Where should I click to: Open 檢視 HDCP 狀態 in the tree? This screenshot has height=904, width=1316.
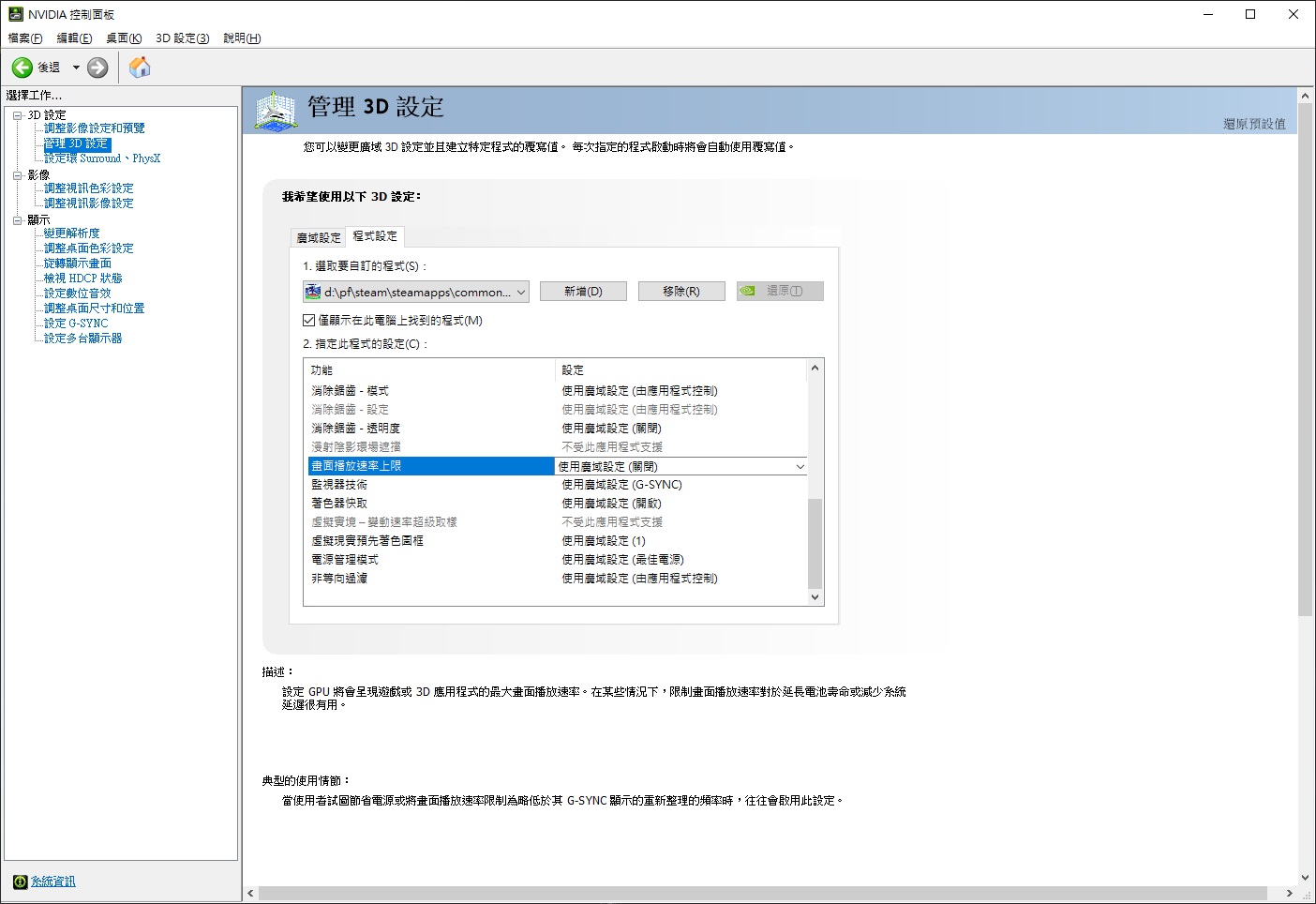pos(83,279)
